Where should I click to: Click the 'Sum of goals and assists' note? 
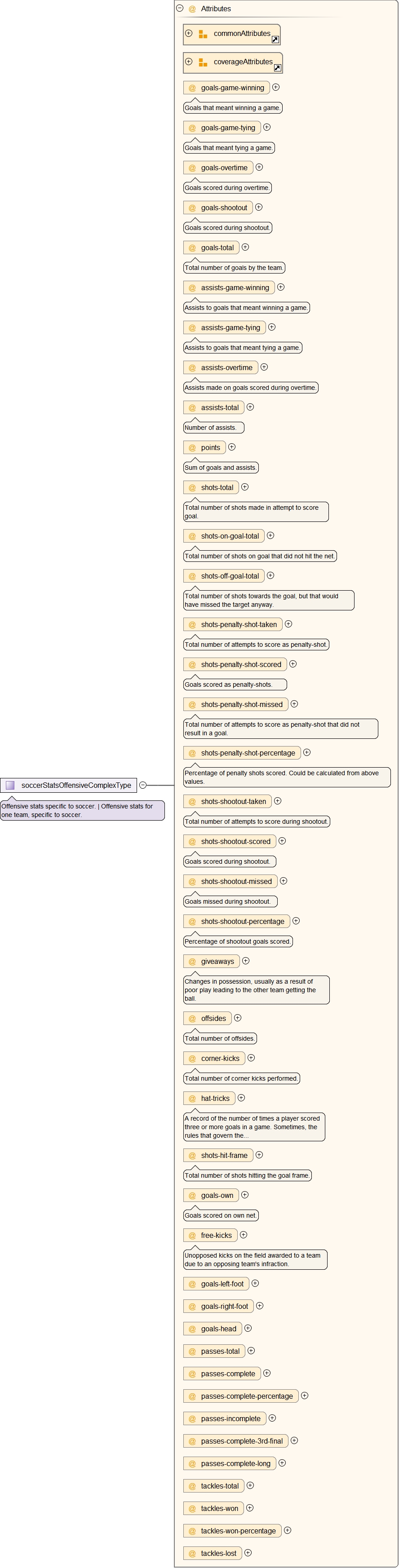pos(221,468)
